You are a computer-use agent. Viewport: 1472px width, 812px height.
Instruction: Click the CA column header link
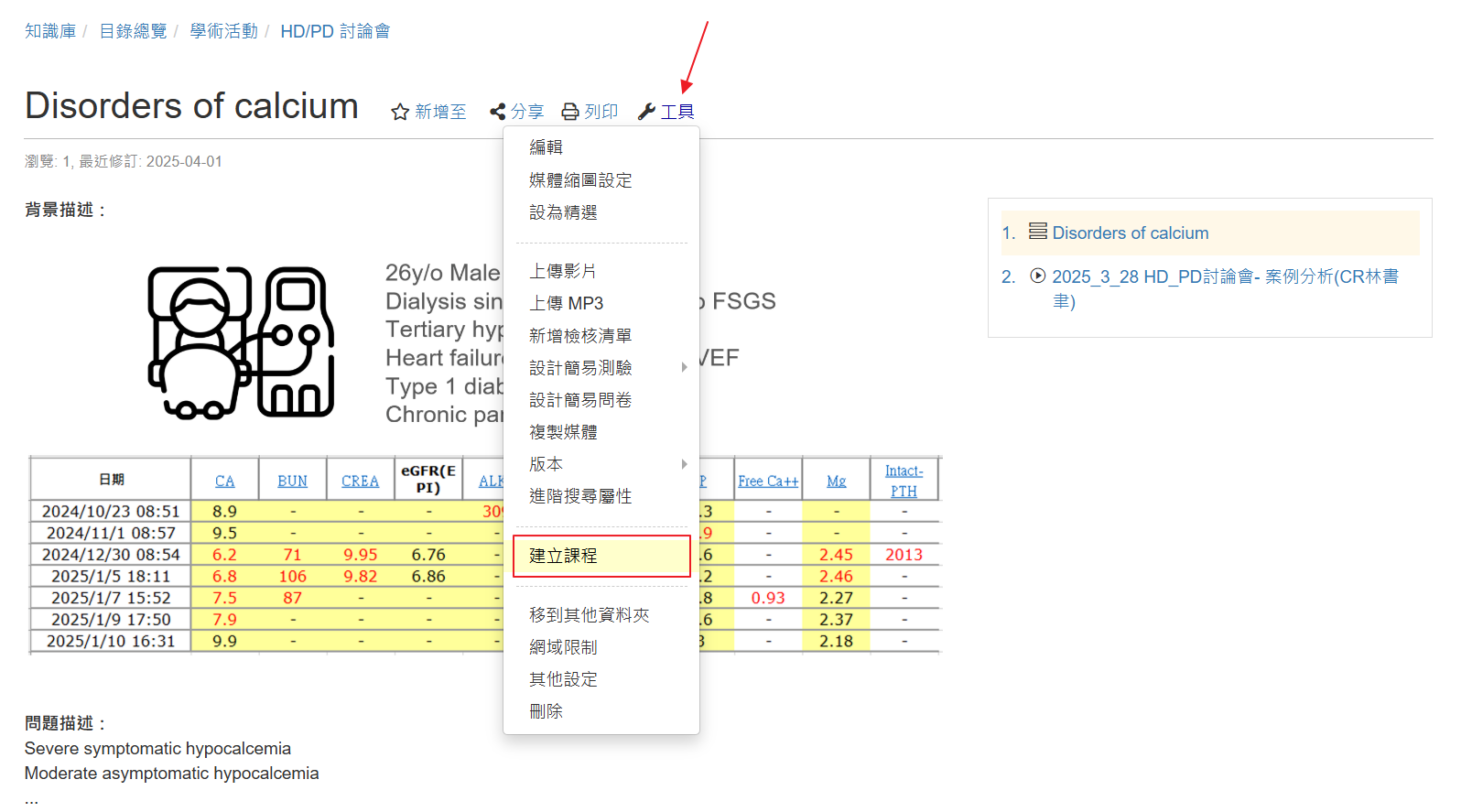tap(224, 481)
